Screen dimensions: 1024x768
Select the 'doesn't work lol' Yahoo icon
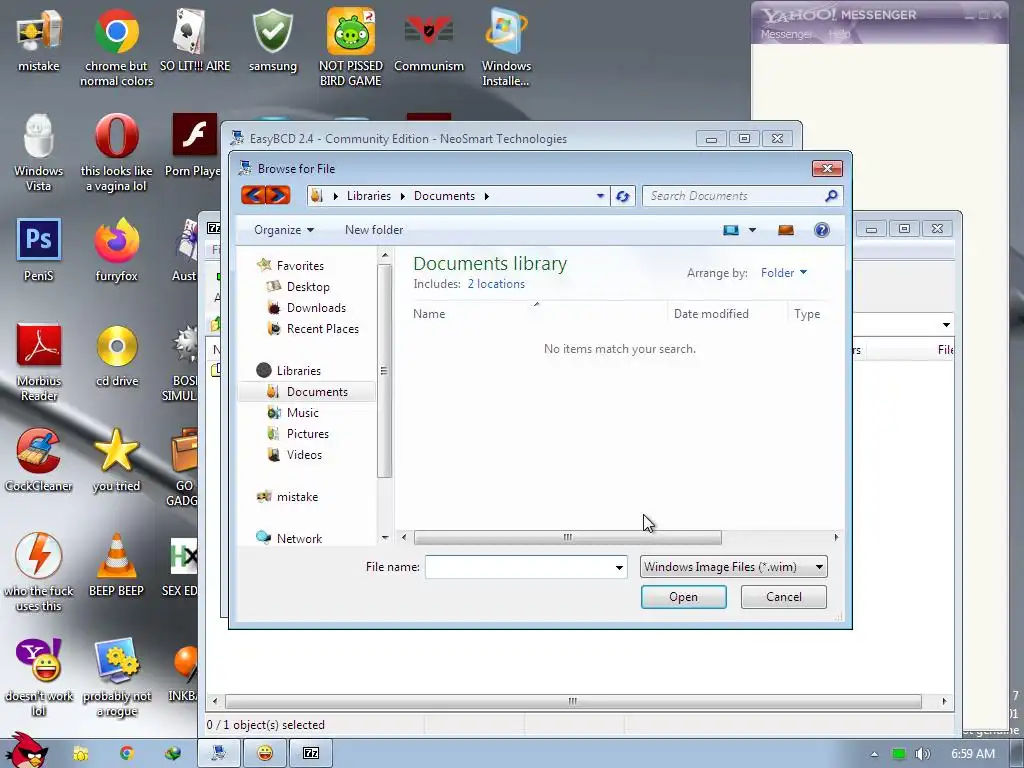click(39, 678)
